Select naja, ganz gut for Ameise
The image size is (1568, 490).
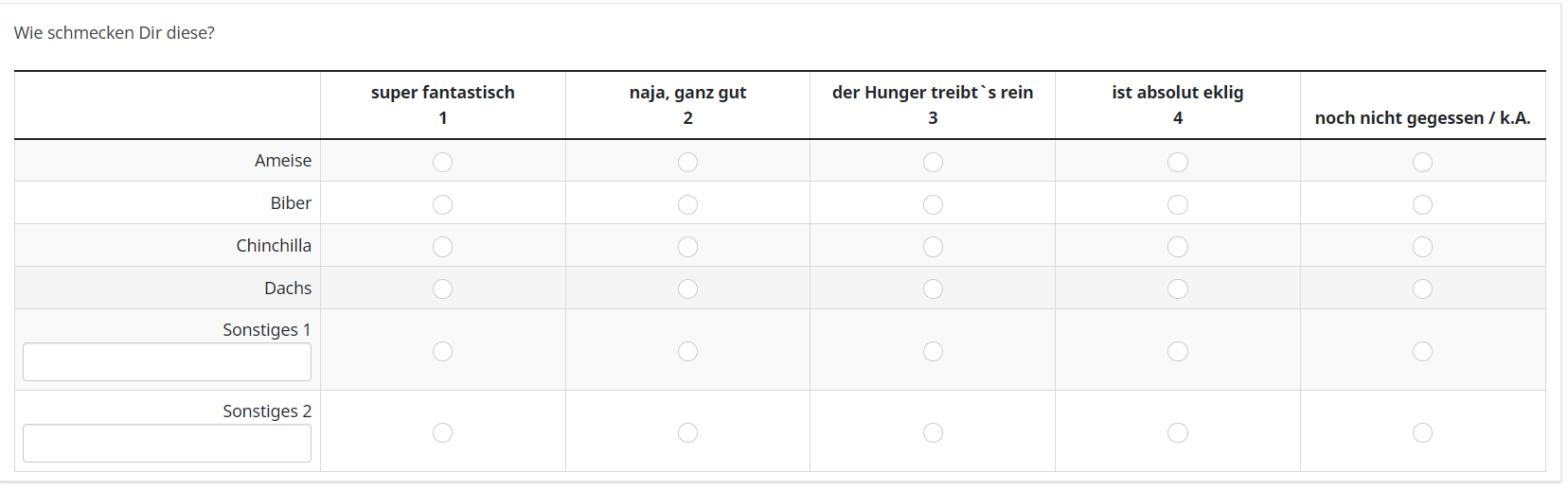687,162
